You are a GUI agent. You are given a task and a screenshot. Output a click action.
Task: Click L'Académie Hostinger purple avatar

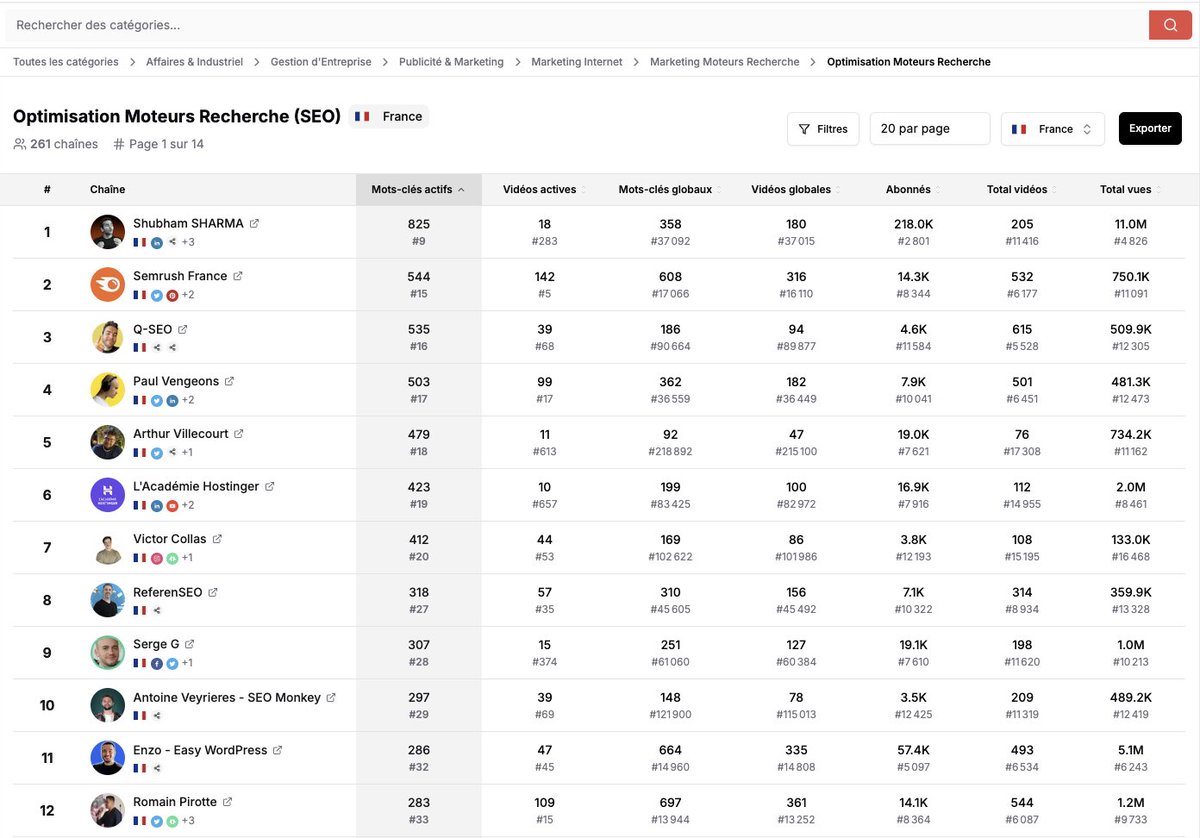pyautogui.click(x=108, y=495)
